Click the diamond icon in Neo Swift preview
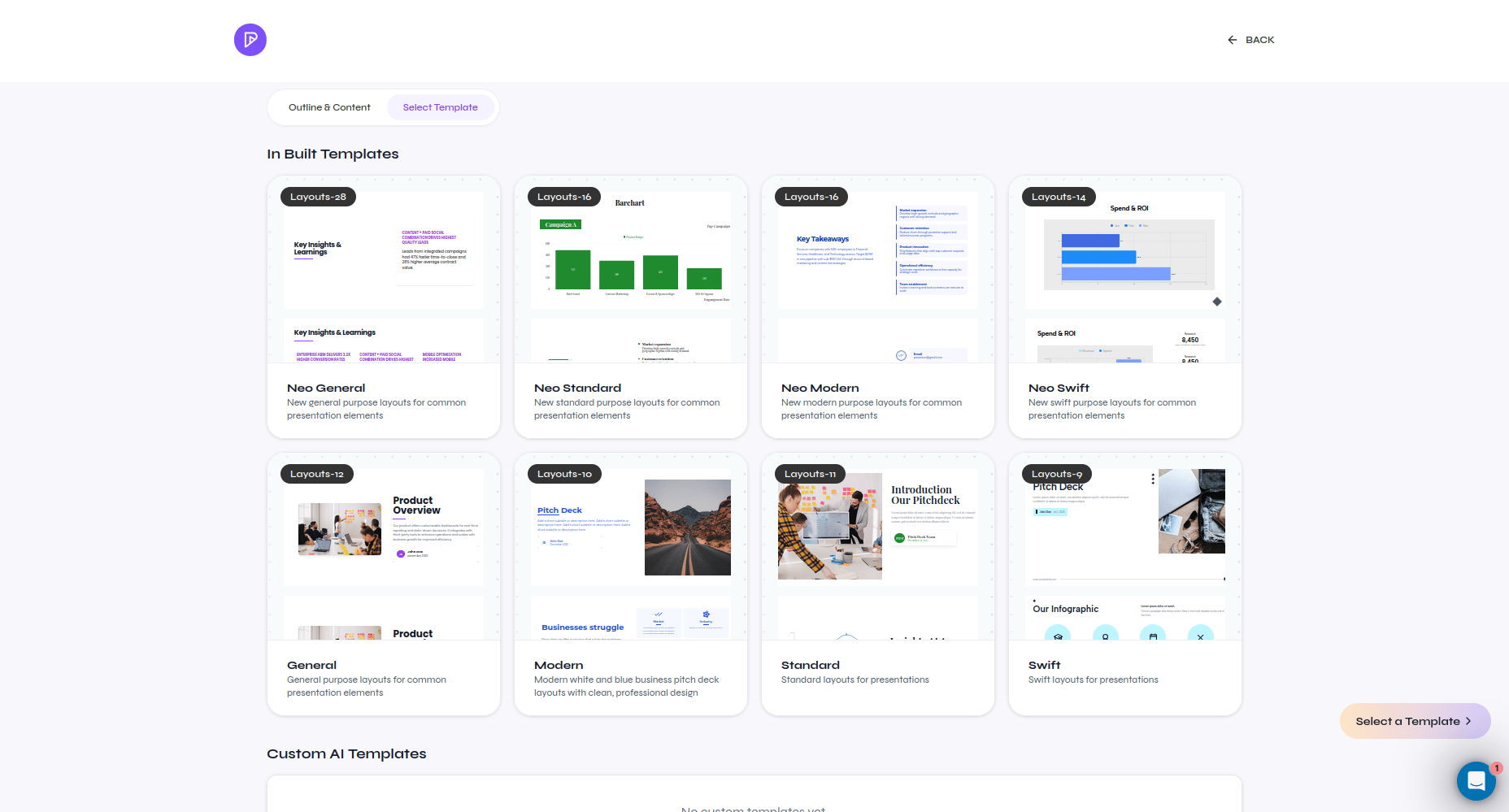This screenshot has height=812, width=1509. (x=1217, y=302)
